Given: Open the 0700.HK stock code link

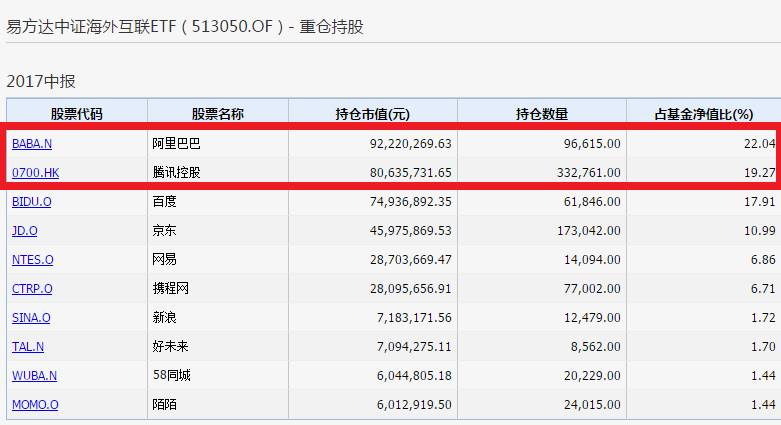Looking at the screenshot, I should coord(35,173).
